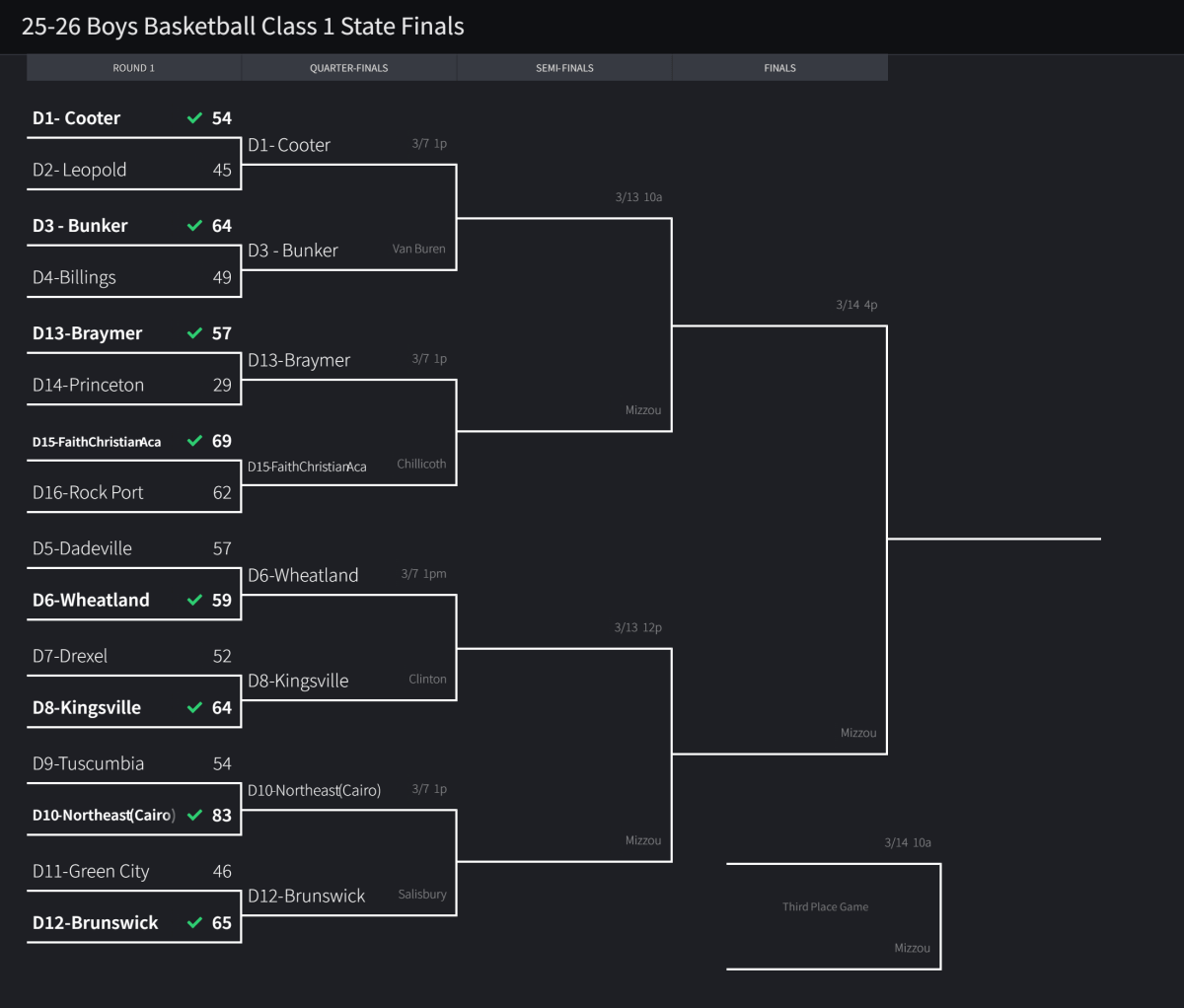1184x1008 pixels.
Task: Click the checkmark beside D15-FaithChristianAca's score 69
Action: tap(194, 441)
